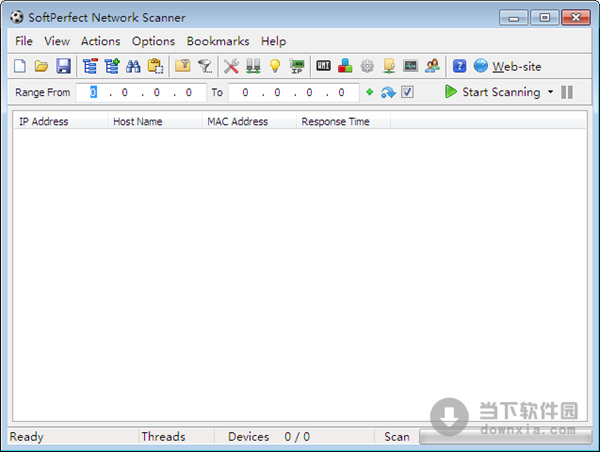
Task: Sort by IP Address column header
Action: click(60, 121)
